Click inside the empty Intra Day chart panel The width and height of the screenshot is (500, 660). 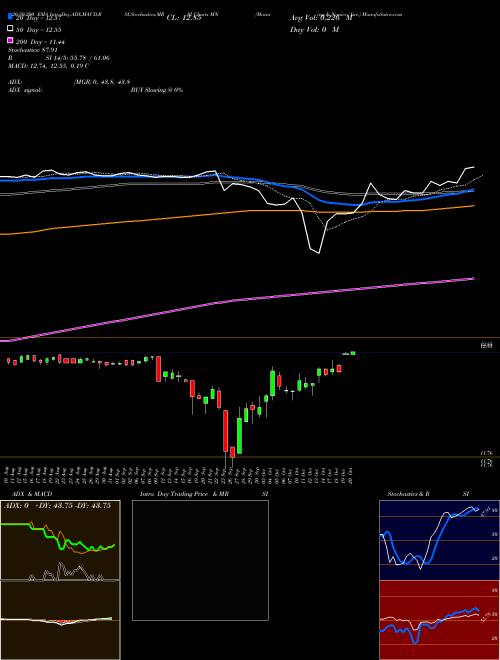pyautogui.click(x=200, y=560)
